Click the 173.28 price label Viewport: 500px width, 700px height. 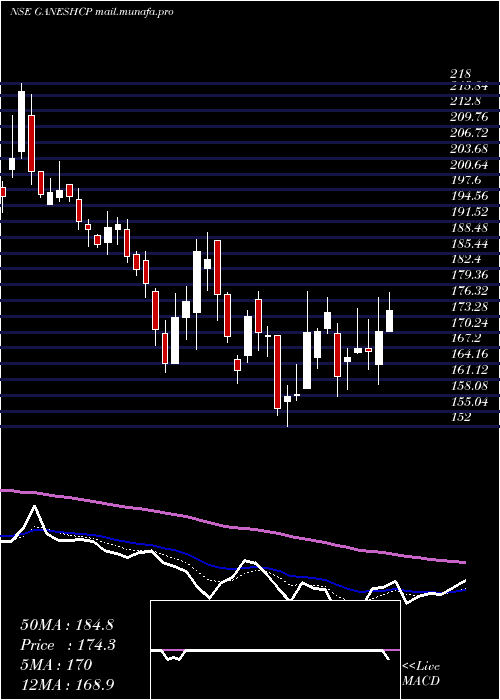coord(469,306)
